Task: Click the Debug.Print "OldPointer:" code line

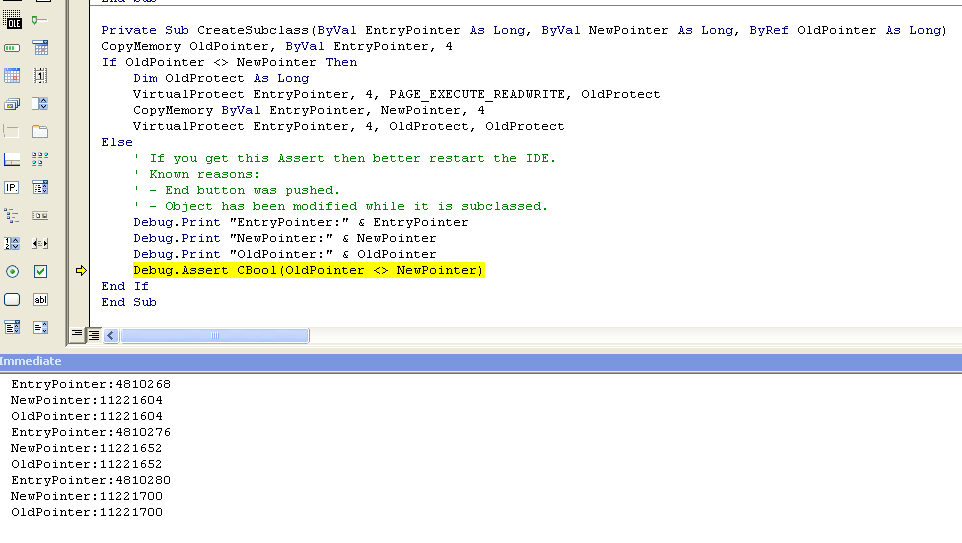Action: click(x=285, y=254)
